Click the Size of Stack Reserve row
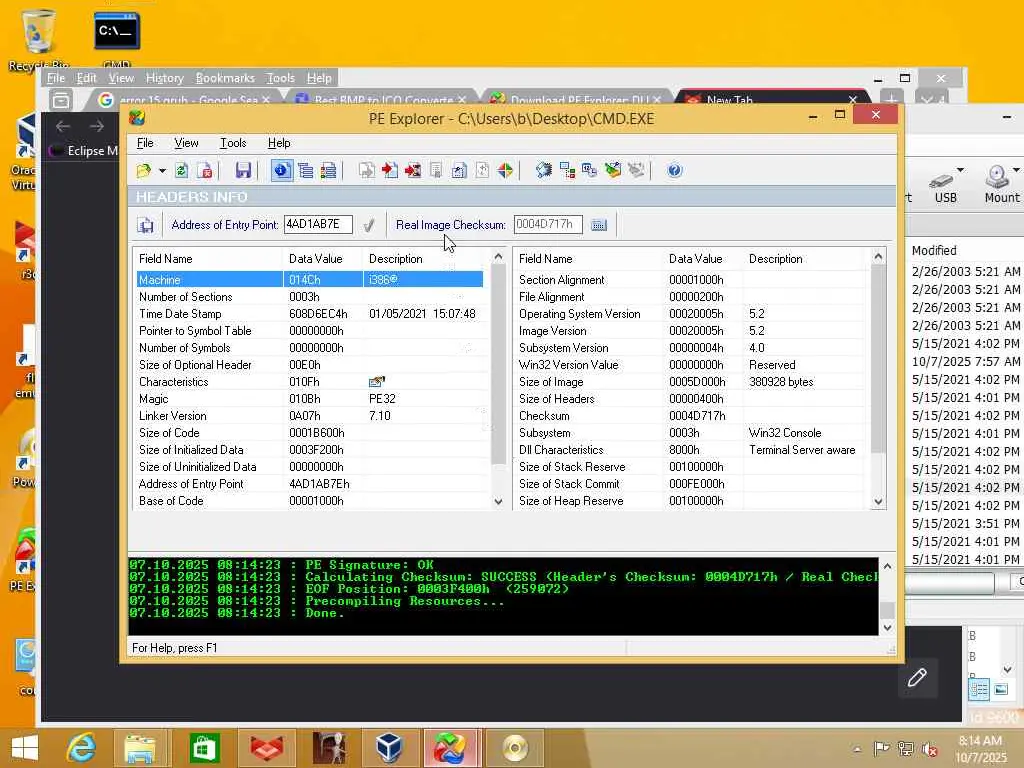1024x768 pixels. click(x=692, y=466)
